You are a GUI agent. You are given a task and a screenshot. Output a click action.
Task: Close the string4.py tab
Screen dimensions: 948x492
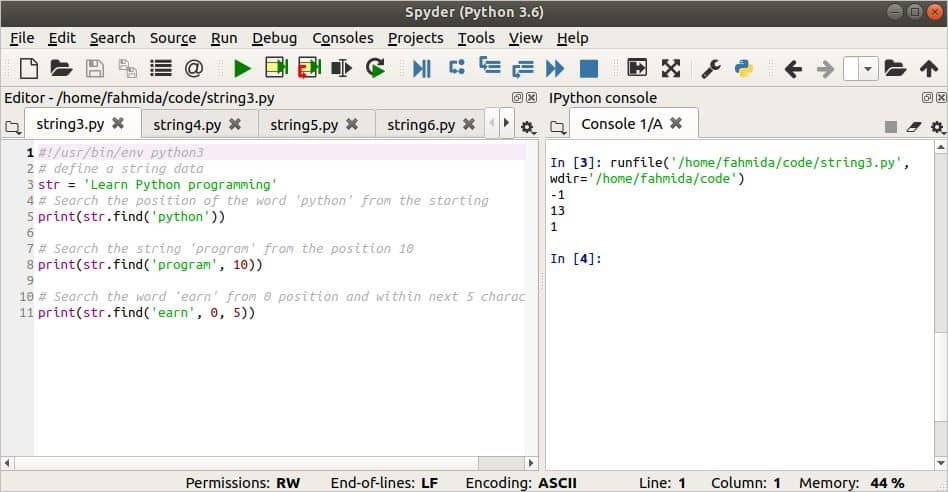[x=235, y=124]
